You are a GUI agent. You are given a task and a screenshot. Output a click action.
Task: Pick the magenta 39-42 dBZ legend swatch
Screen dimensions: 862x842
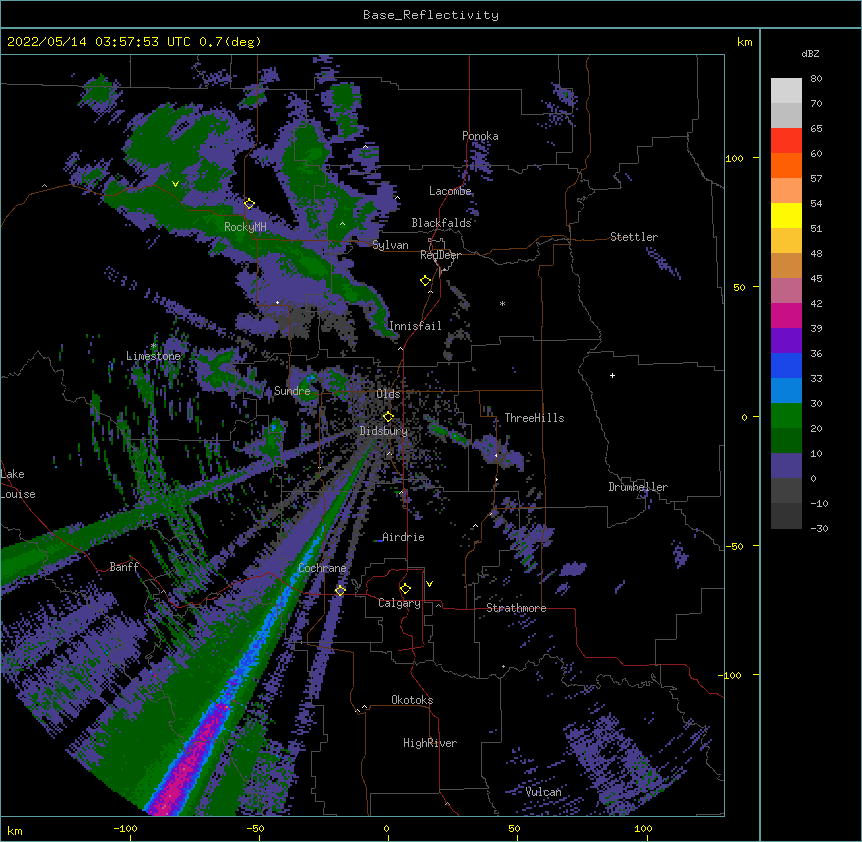tap(786, 315)
